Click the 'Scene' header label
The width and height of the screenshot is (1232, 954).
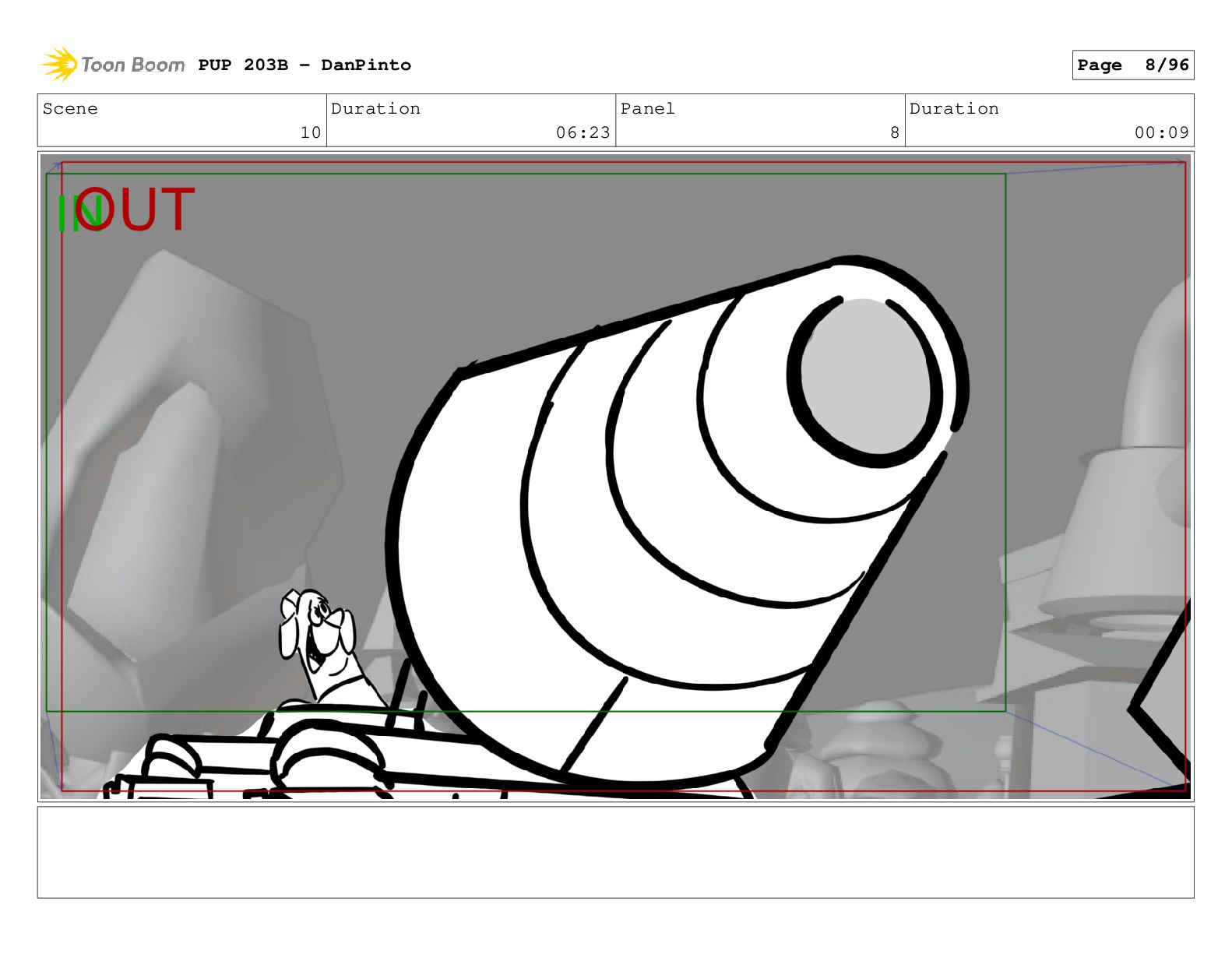[70, 108]
